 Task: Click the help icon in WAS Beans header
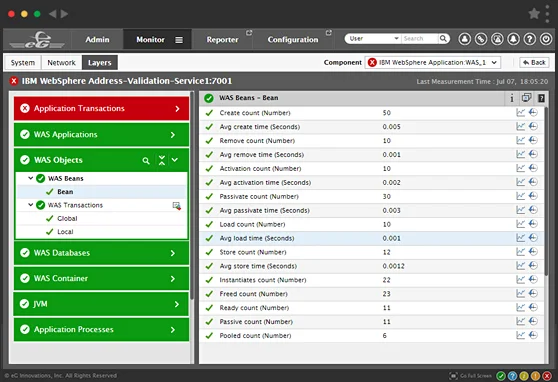tap(541, 98)
